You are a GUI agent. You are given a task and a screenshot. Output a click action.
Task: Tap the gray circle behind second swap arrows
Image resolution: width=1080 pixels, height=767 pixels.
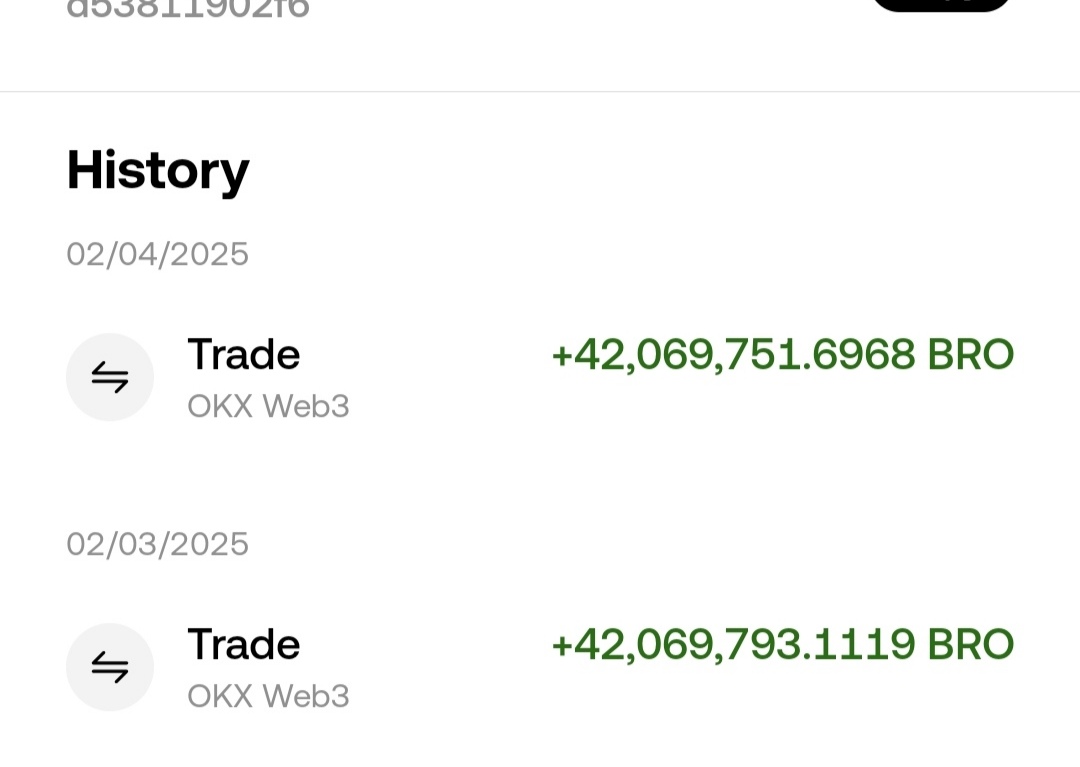point(110,667)
